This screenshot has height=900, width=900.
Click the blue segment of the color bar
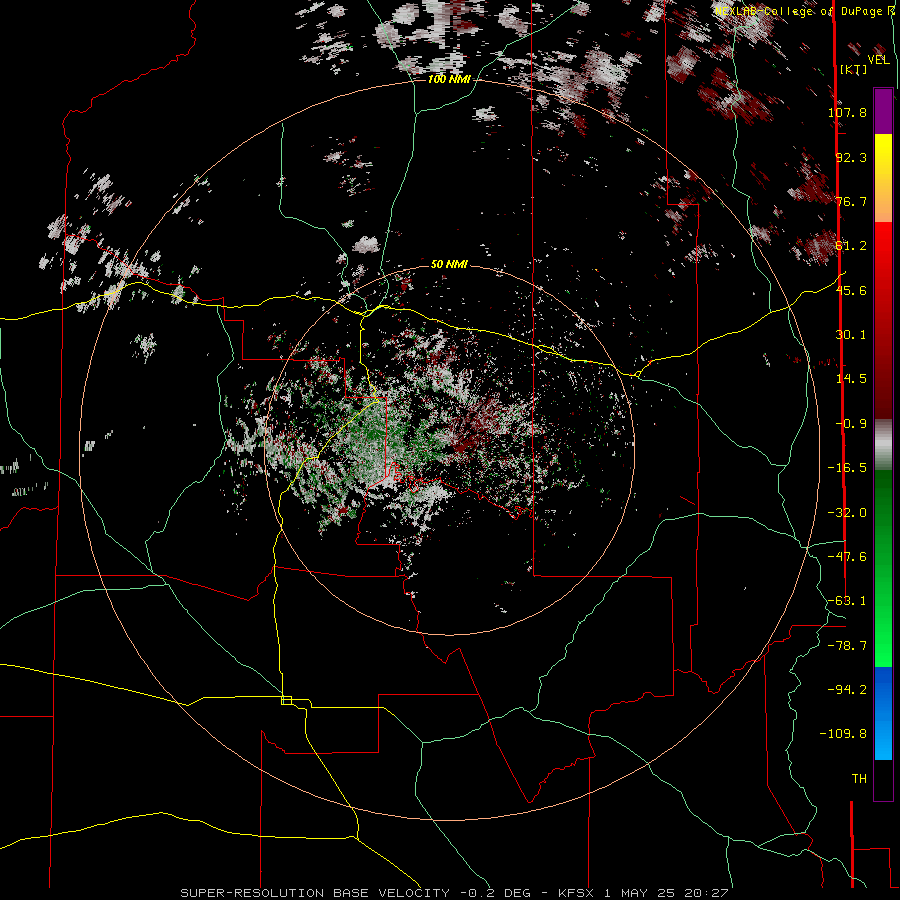[x=883, y=713]
